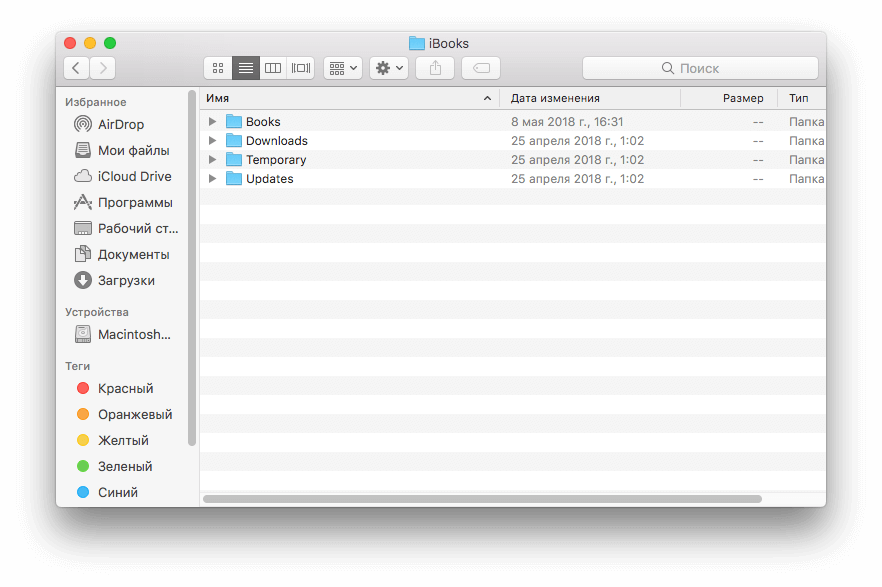
Task: Click the Temporary row Папка type cell
Action: 806,160
